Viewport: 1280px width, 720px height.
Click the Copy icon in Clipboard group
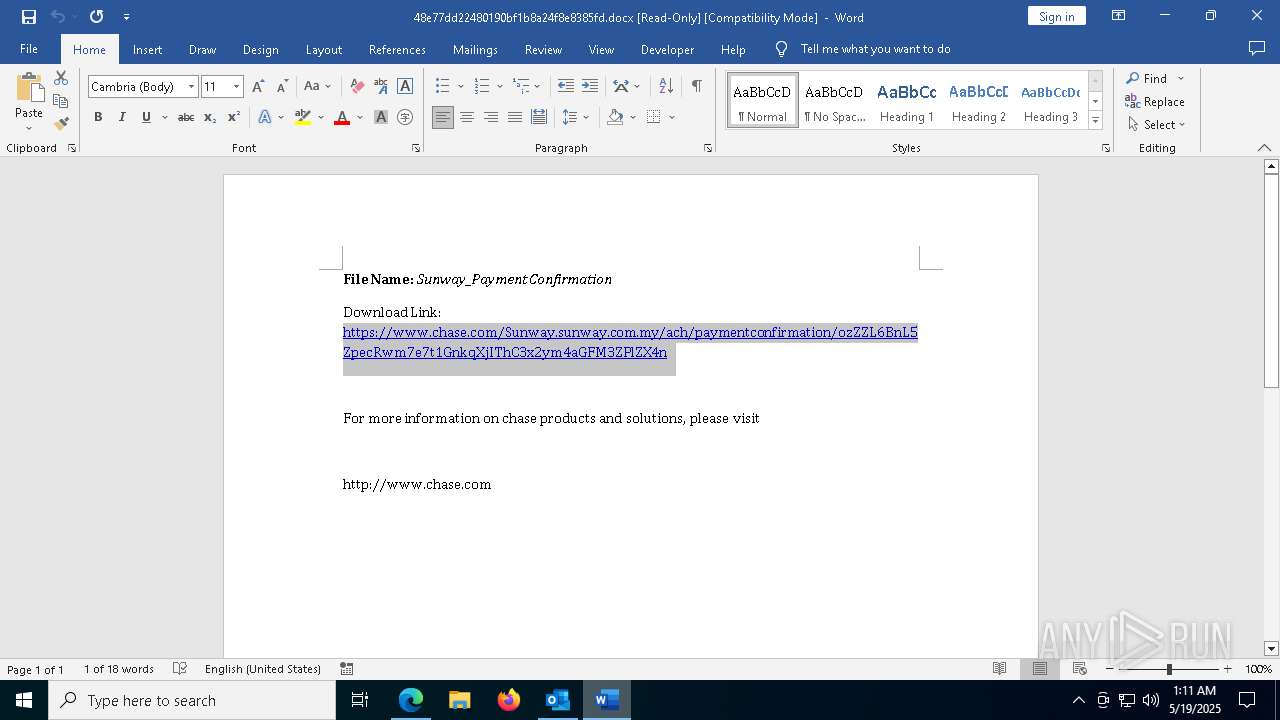pos(61,101)
